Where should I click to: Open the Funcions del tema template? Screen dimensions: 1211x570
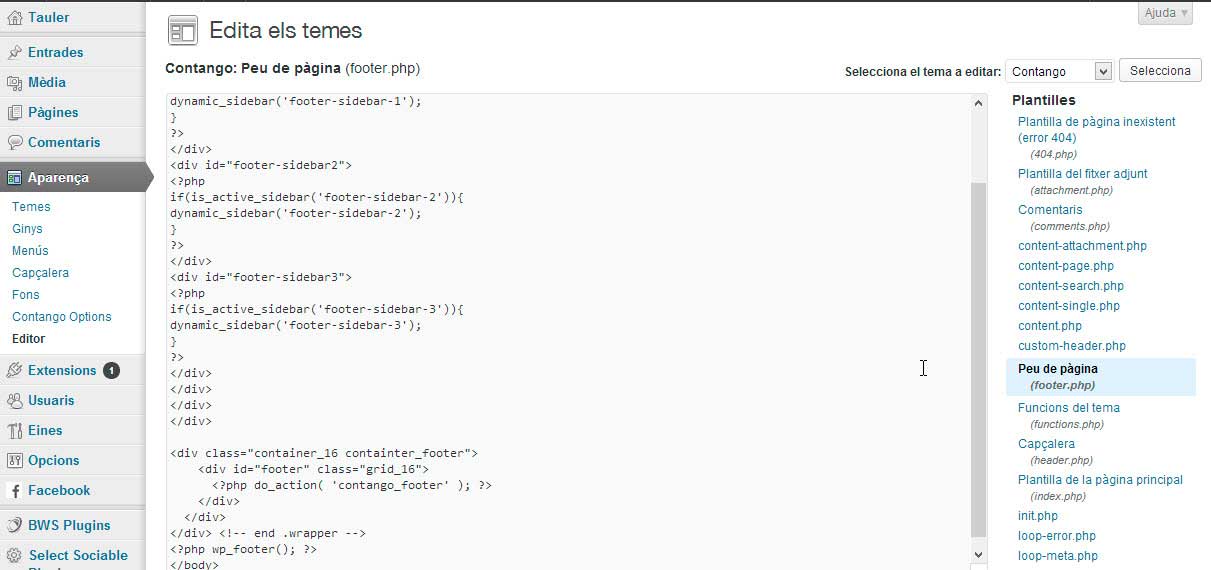click(1068, 408)
